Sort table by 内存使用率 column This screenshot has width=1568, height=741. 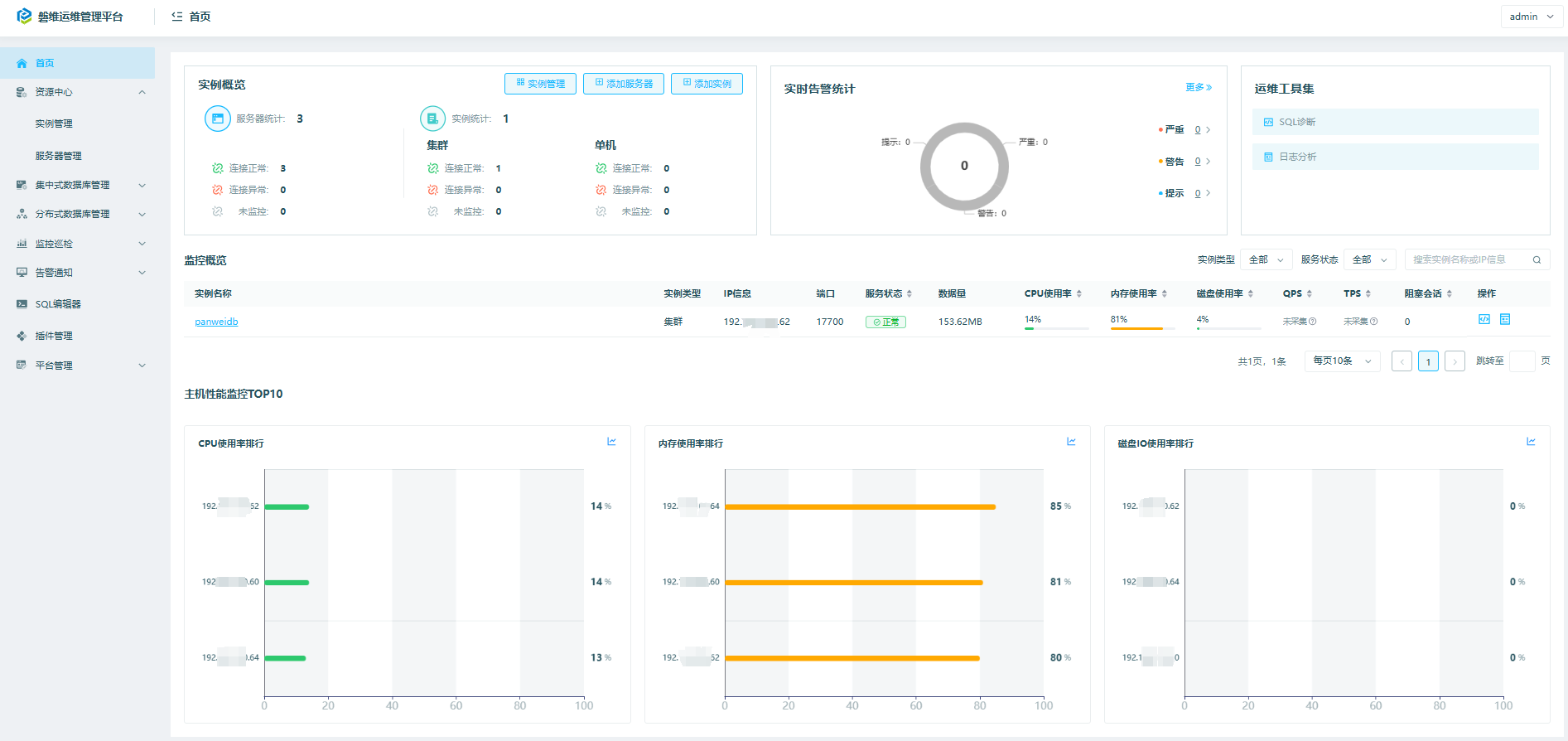(1165, 293)
